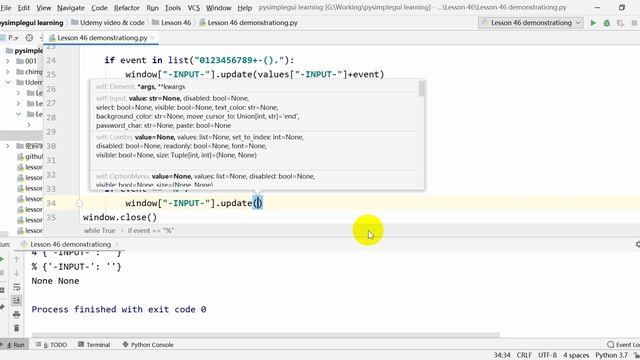
Task: Click 'Process finished with exit code 0' text
Action: point(119,309)
